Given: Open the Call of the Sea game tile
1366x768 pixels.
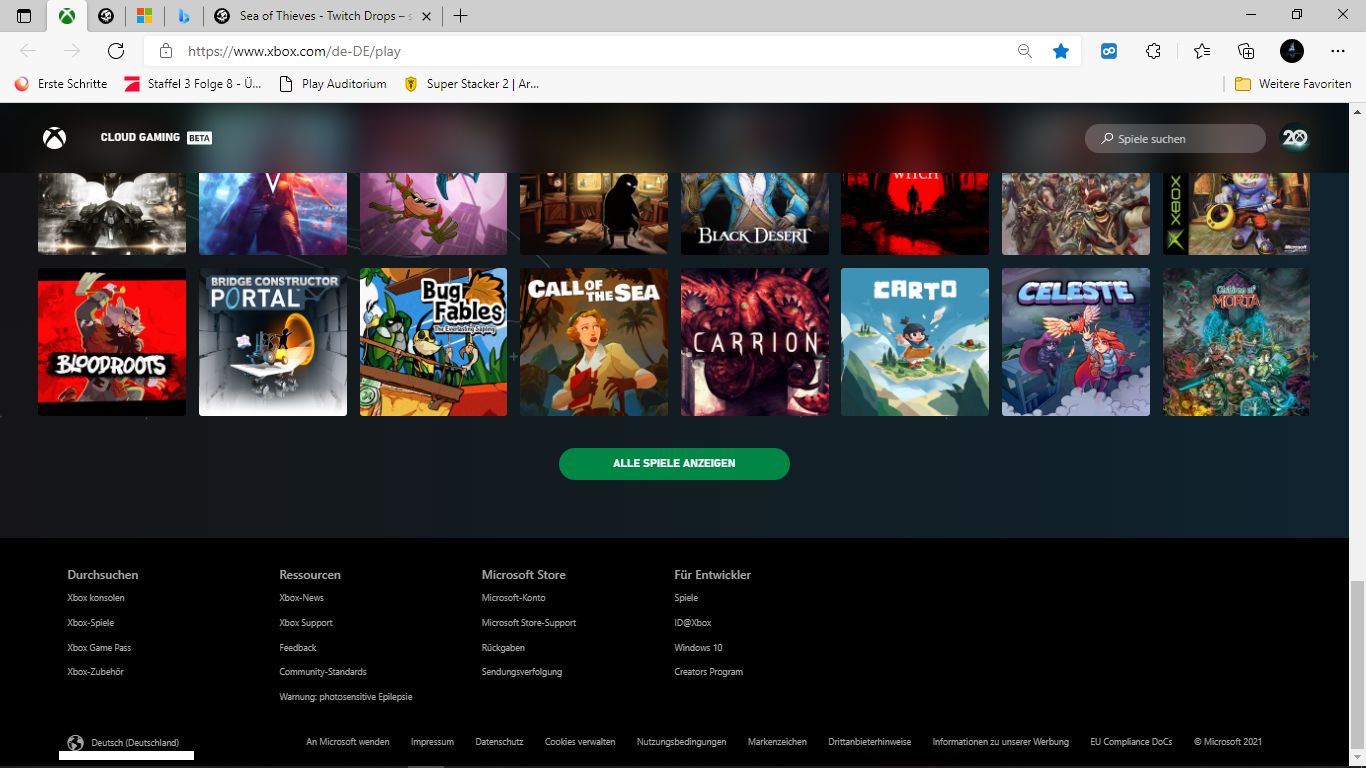Looking at the screenshot, I should coord(594,342).
